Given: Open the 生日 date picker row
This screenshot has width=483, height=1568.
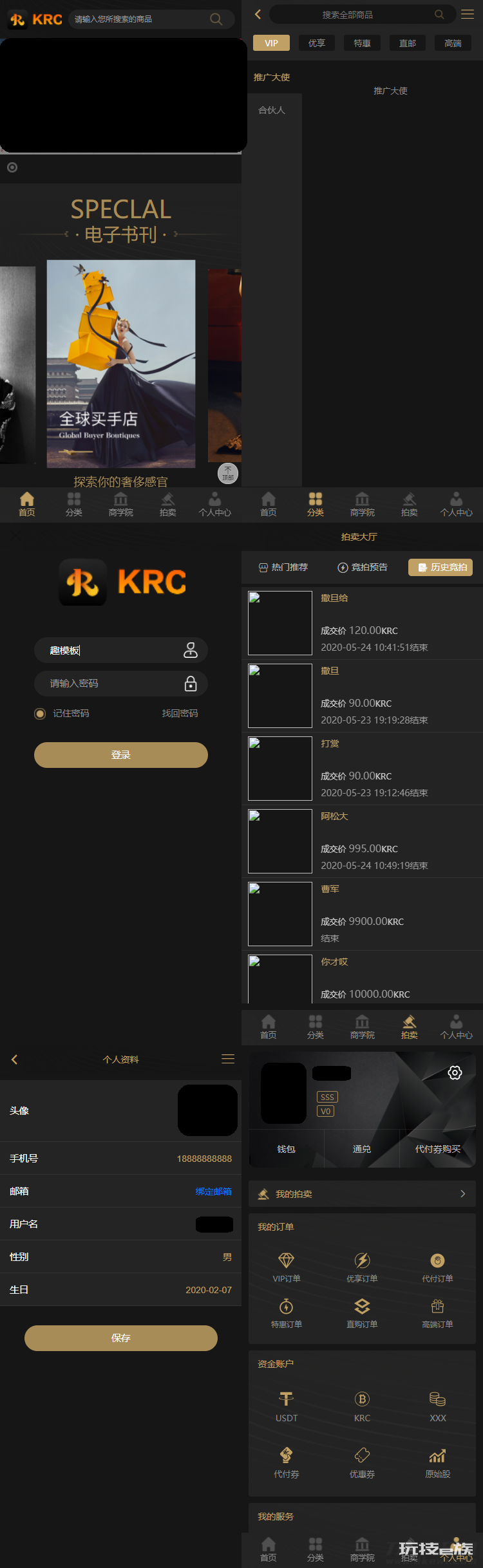Looking at the screenshot, I should tap(120, 1289).
